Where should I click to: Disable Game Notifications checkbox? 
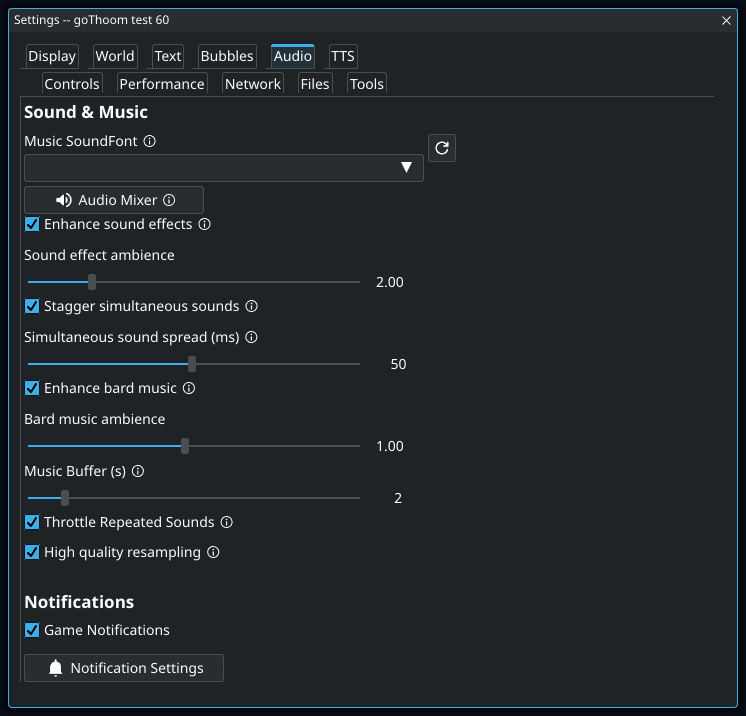pos(32,630)
